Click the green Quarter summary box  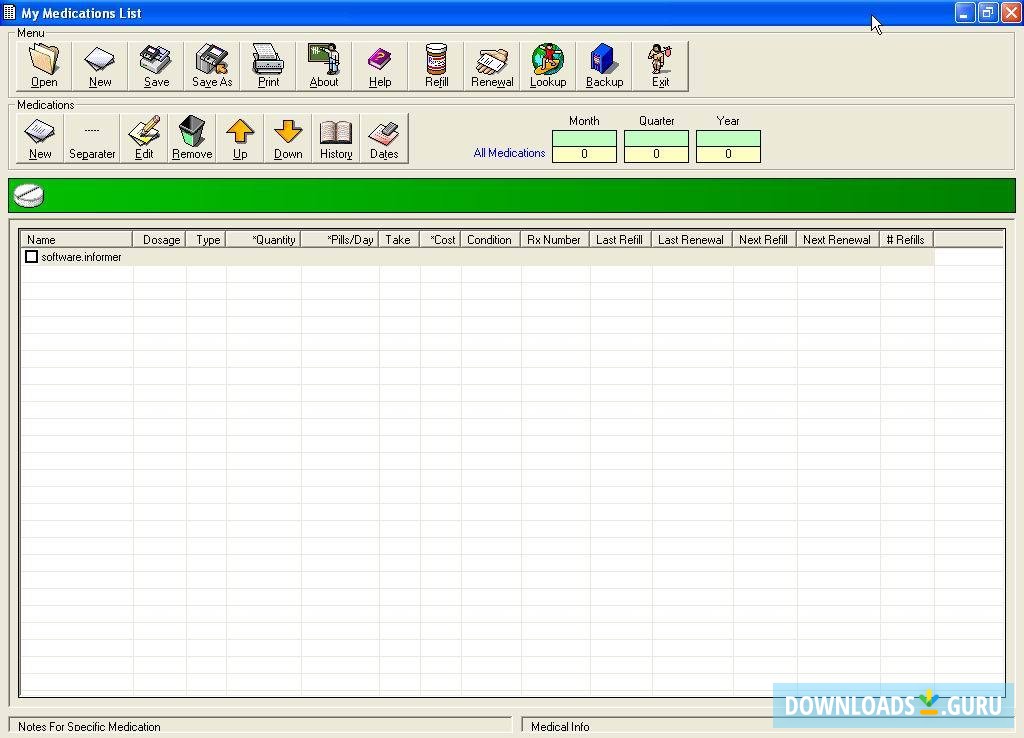click(656, 138)
